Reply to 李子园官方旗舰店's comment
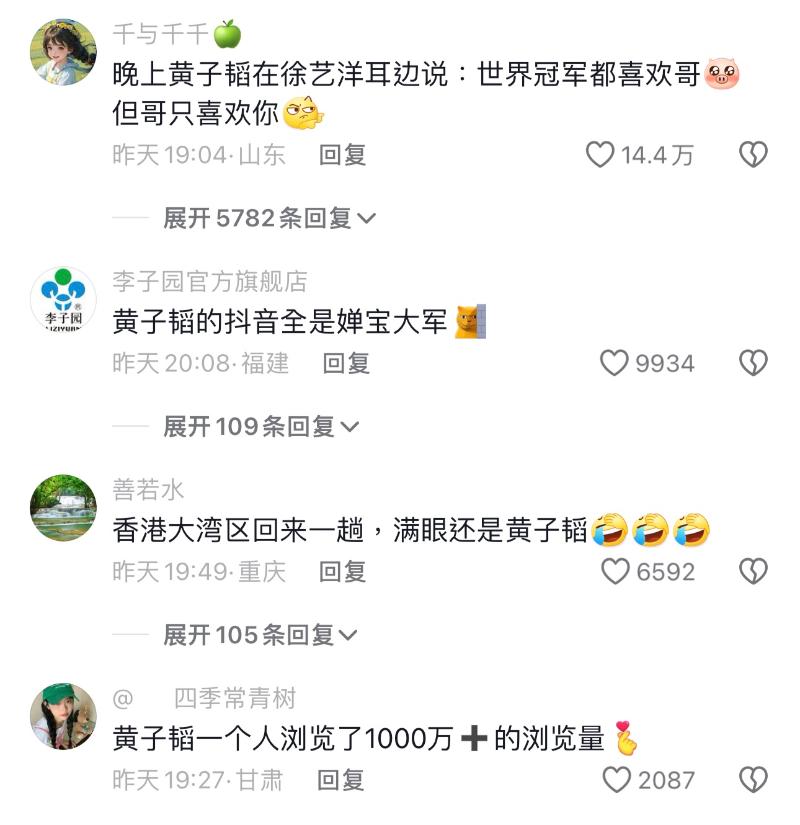Viewport: 800px width, 825px height. pos(346,364)
